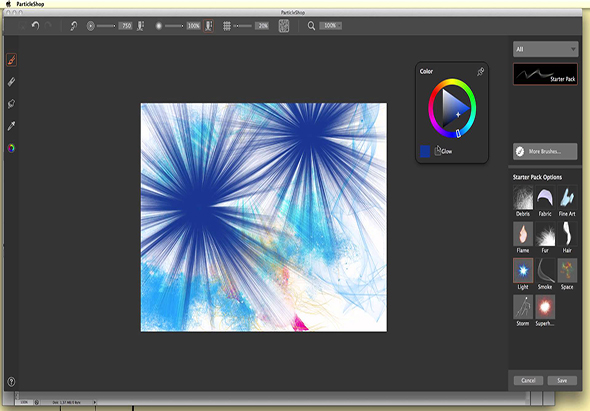The width and height of the screenshot is (590, 411).
Task: Choose the Flame brush
Action: (x=523, y=237)
